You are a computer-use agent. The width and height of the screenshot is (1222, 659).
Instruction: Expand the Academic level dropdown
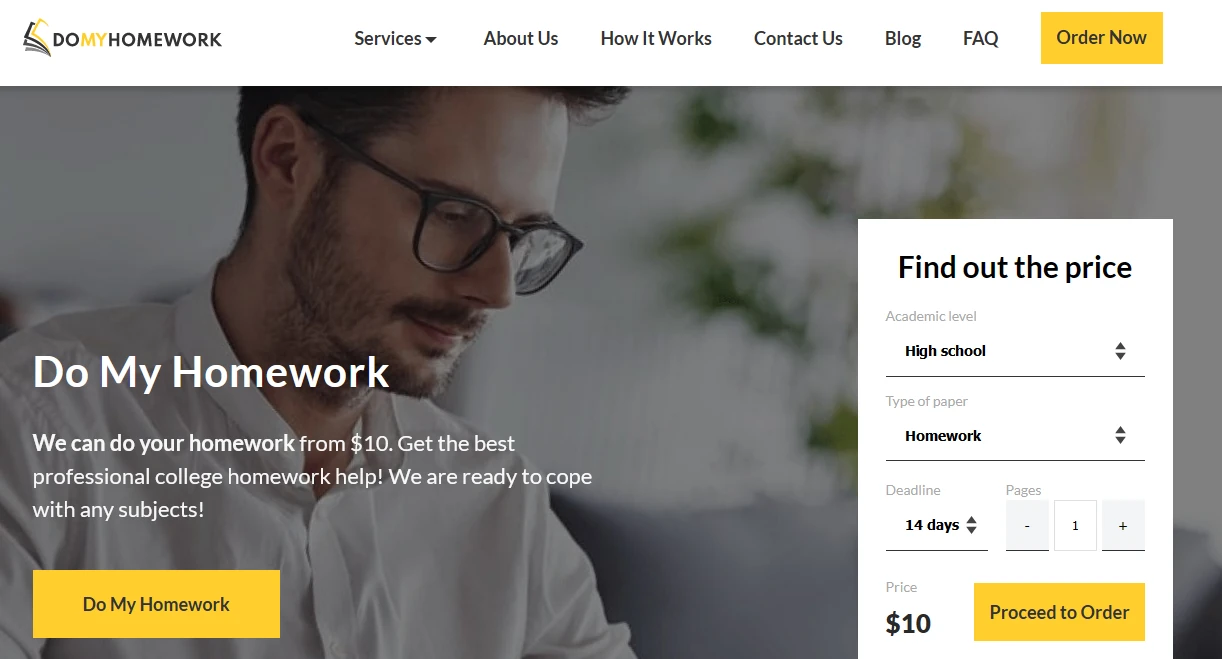tap(1015, 351)
